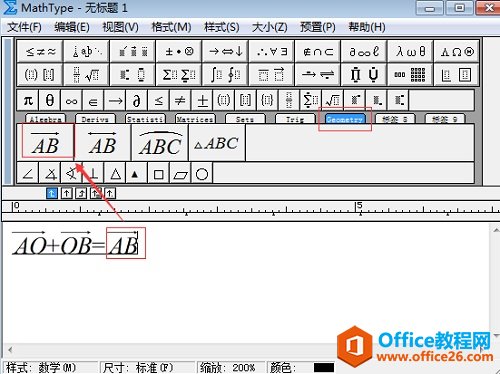Insert the square symbol
Image resolution: width=500 pixels, height=374 pixels.
(158, 173)
